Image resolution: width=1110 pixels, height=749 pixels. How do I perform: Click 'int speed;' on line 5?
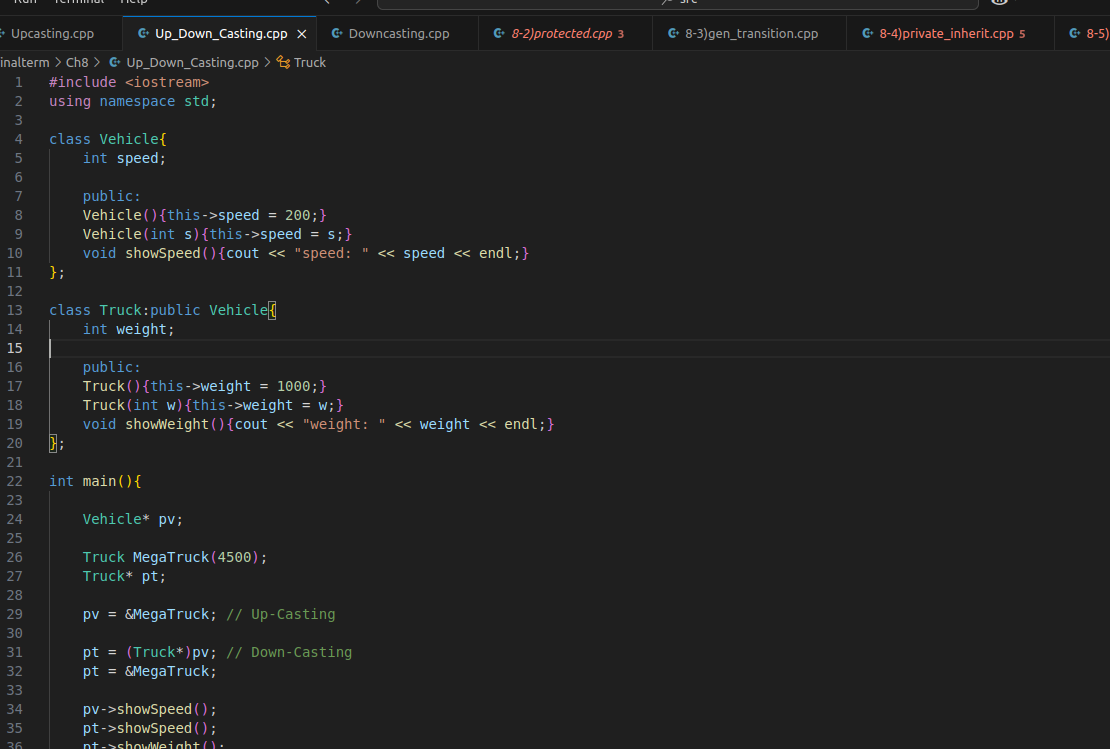click(x=125, y=159)
